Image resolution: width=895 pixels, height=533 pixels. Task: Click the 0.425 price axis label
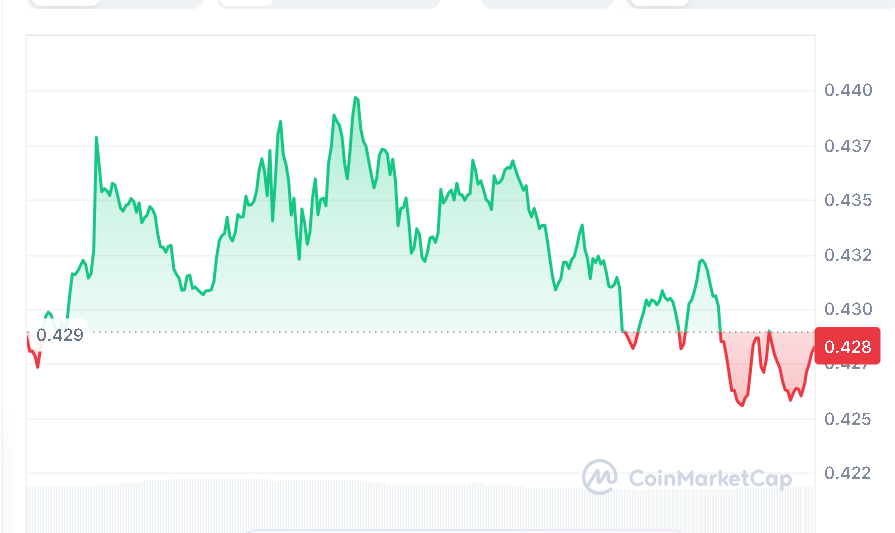pyautogui.click(x=848, y=419)
